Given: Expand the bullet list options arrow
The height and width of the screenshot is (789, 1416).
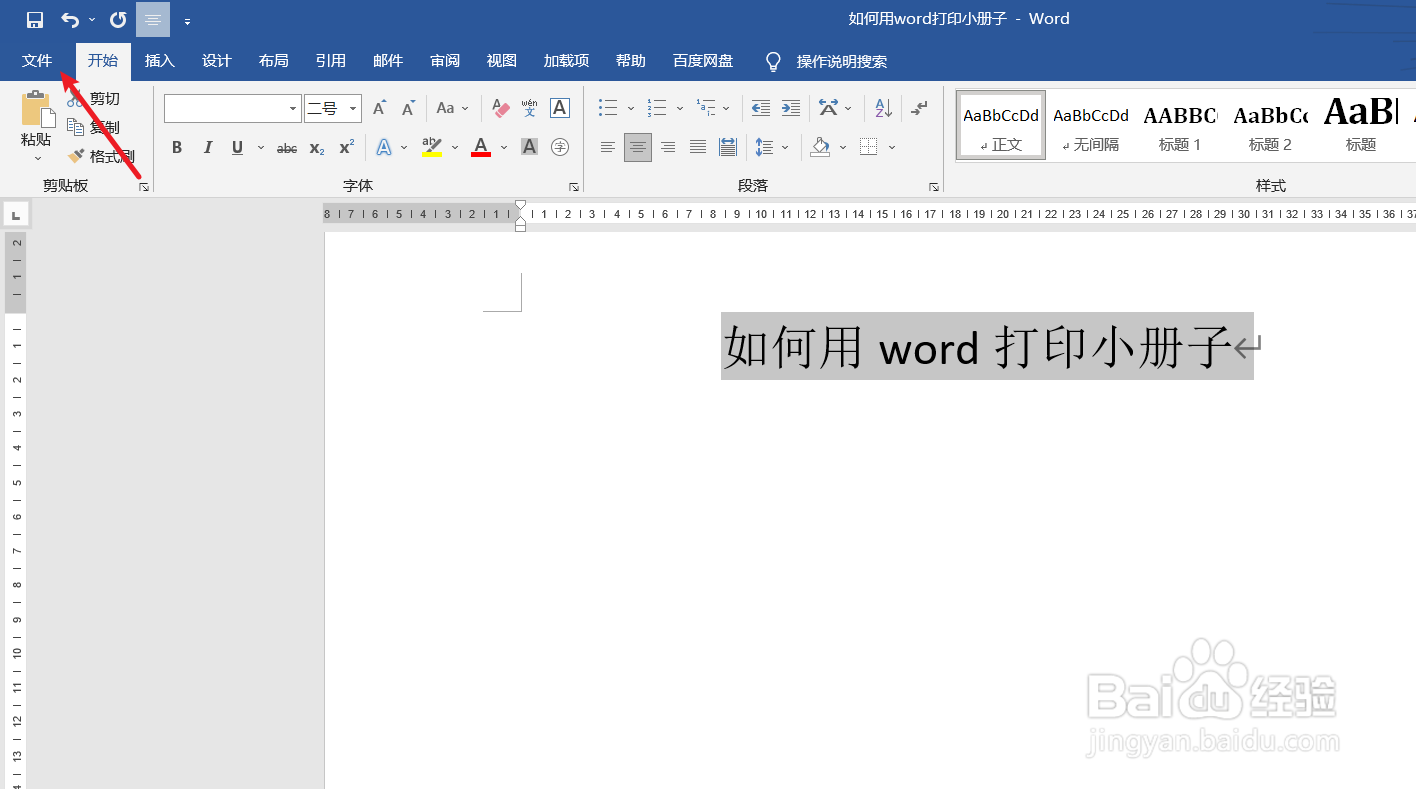Looking at the screenshot, I should point(630,107).
